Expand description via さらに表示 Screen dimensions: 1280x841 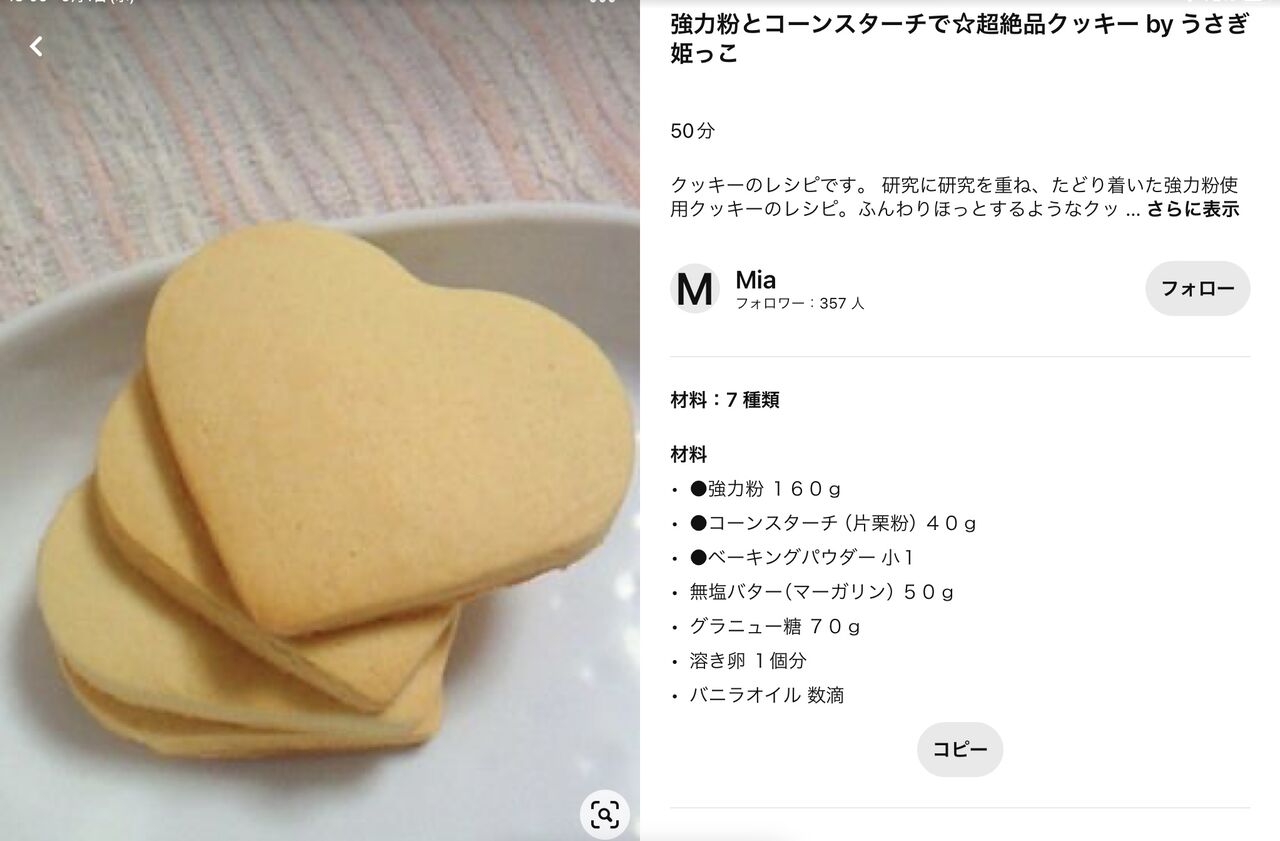pos(1193,209)
